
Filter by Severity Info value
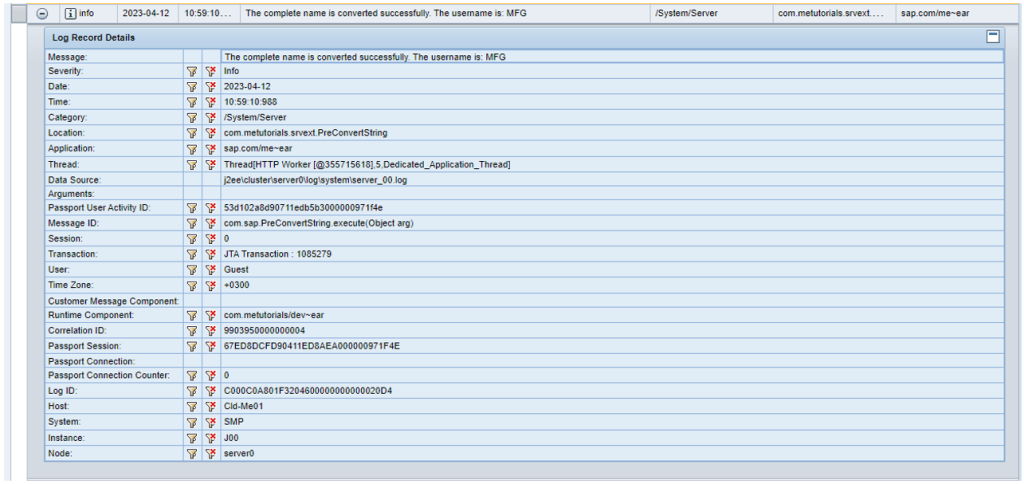point(192,72)
